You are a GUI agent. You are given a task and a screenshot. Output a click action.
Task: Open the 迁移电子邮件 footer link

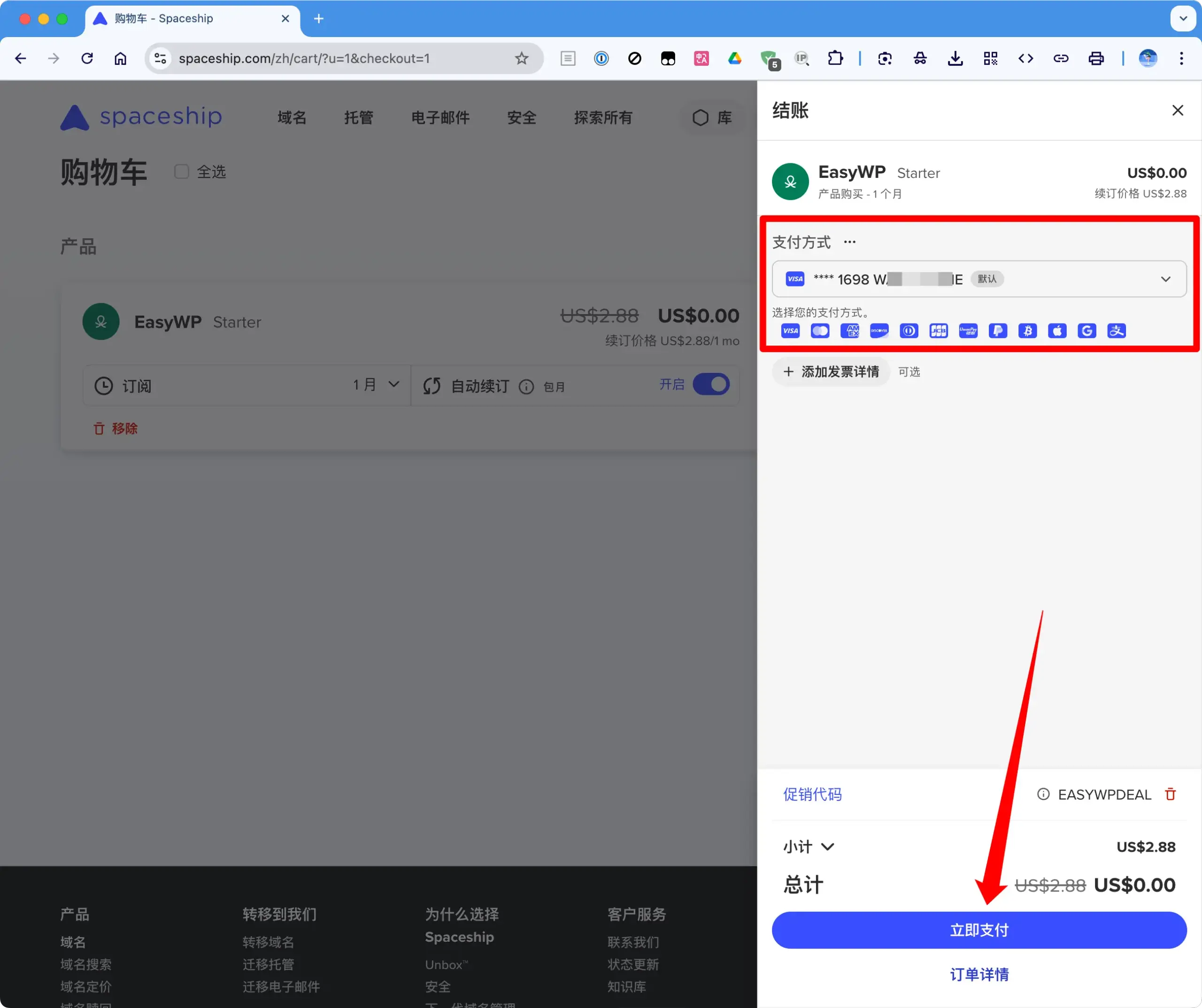281,987
